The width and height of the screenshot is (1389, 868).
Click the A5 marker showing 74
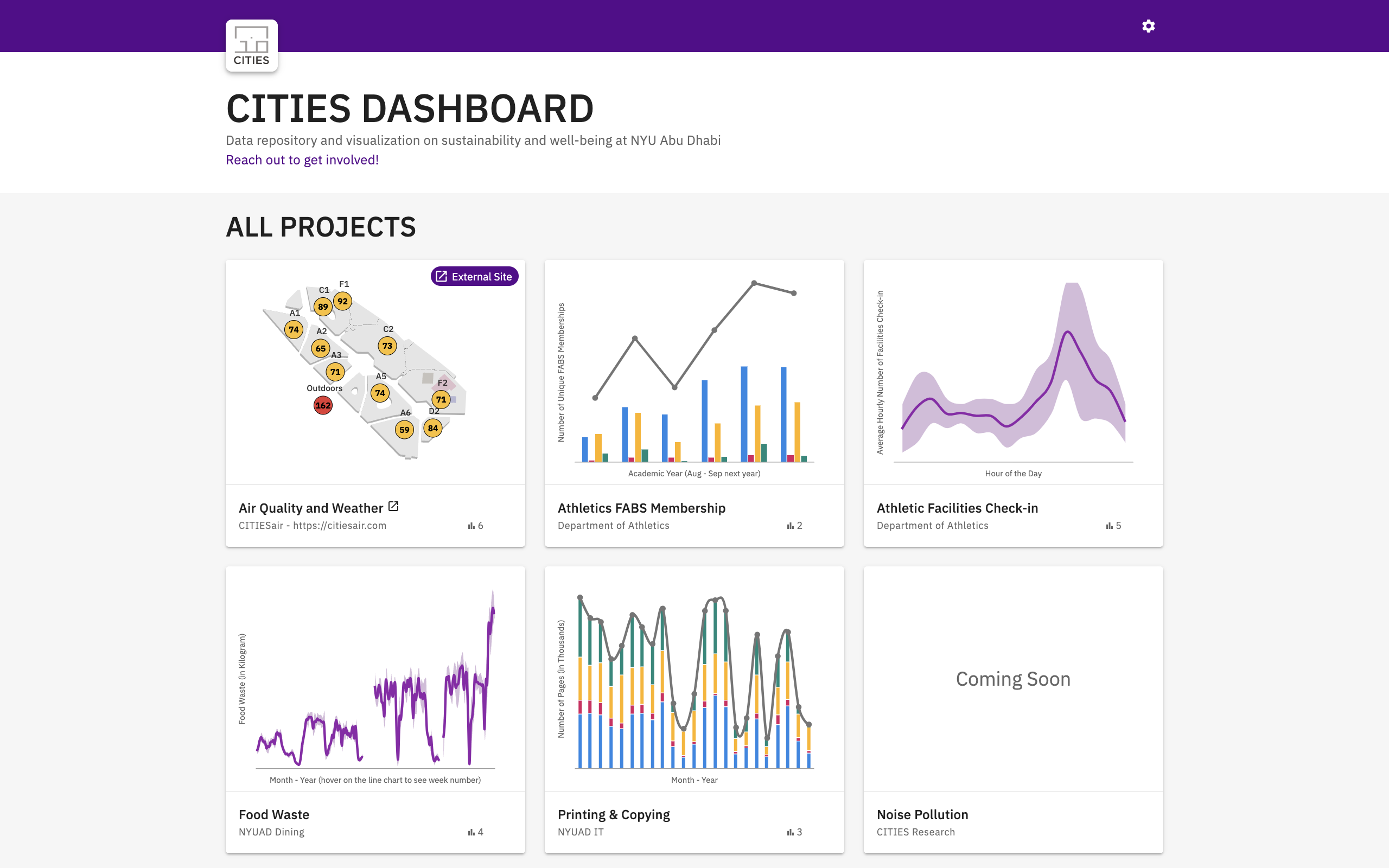[380, 393]
